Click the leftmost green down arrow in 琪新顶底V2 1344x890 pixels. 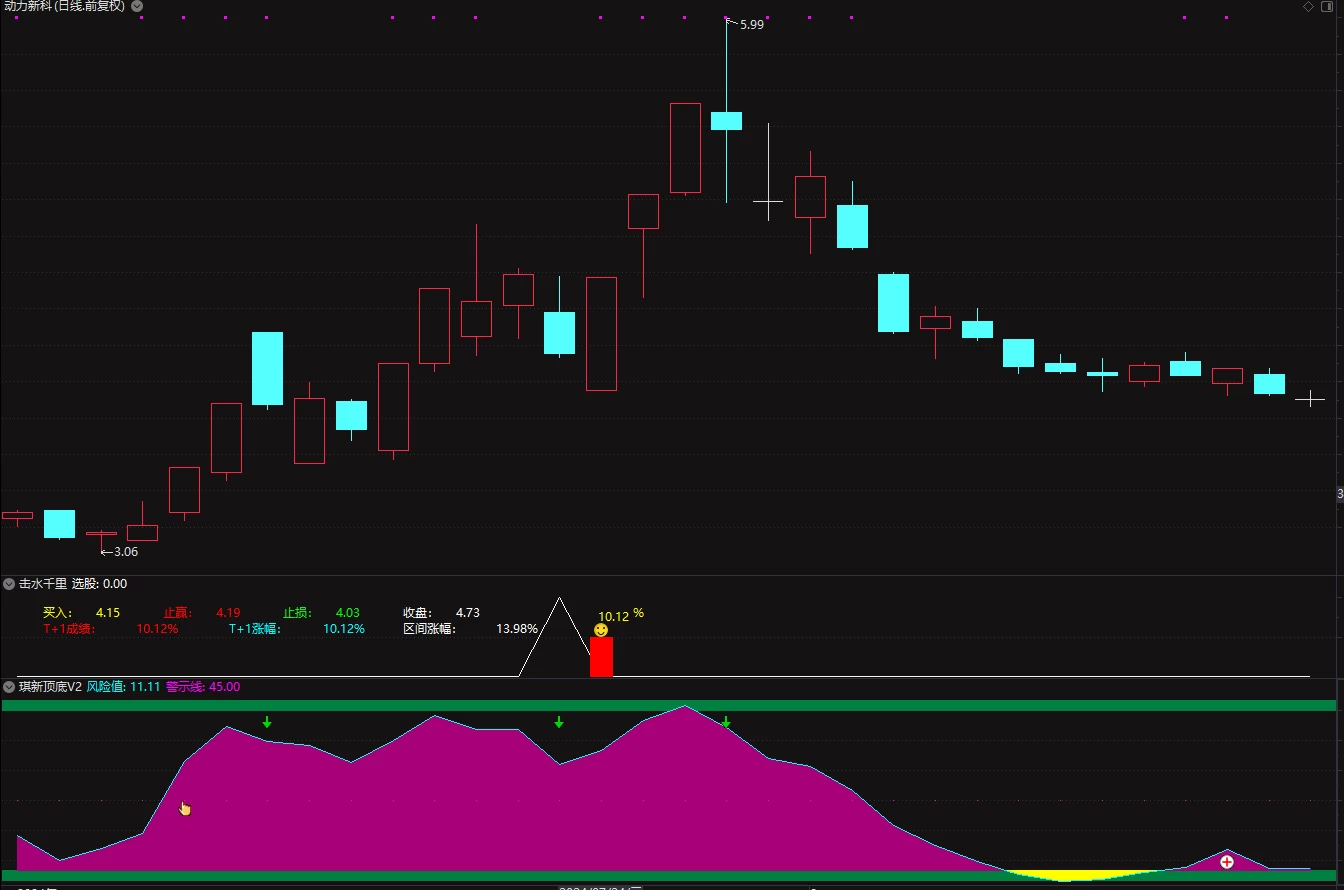pos(267,722)
